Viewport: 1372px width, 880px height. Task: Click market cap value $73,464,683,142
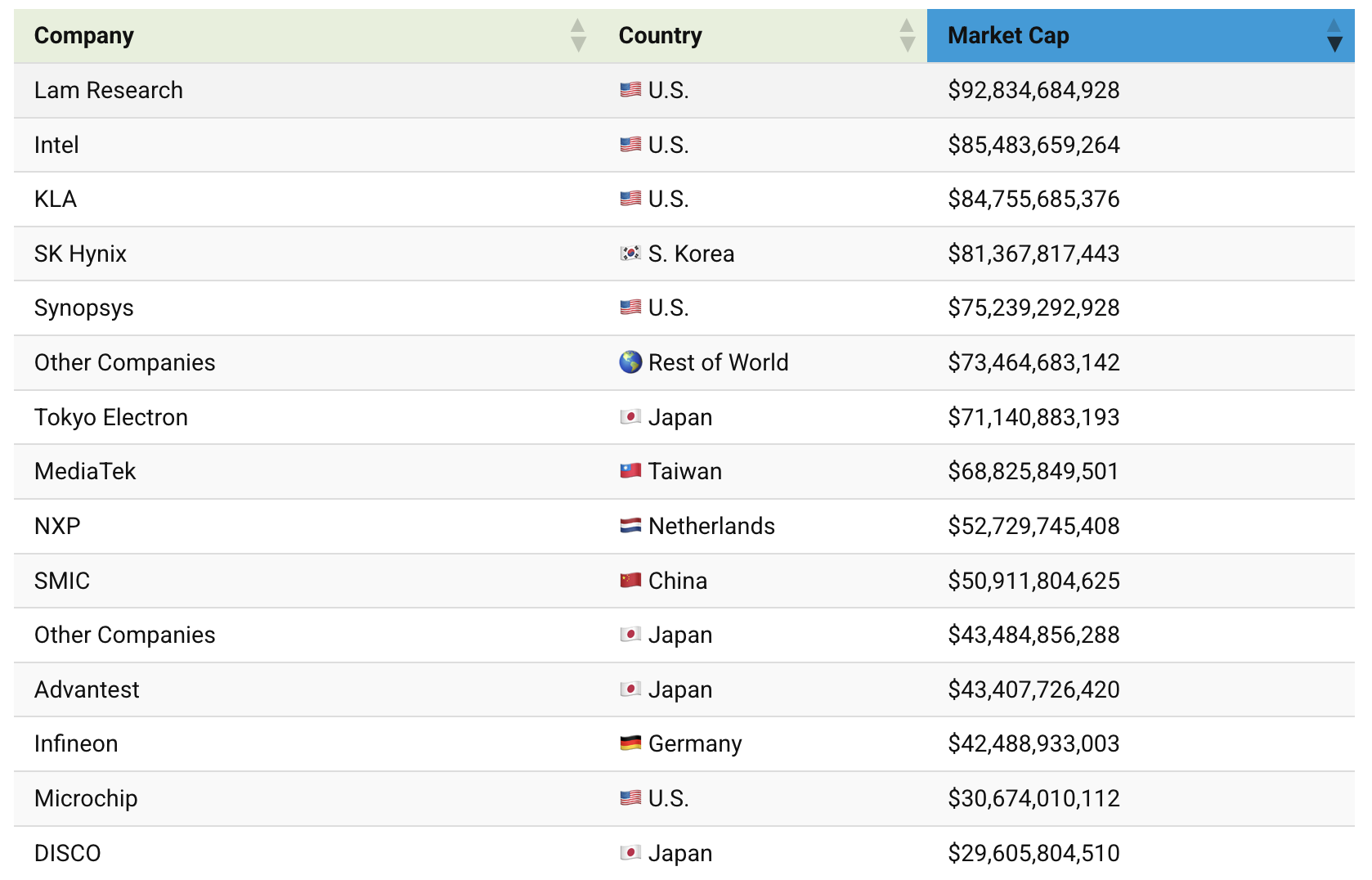point(1033,362)
